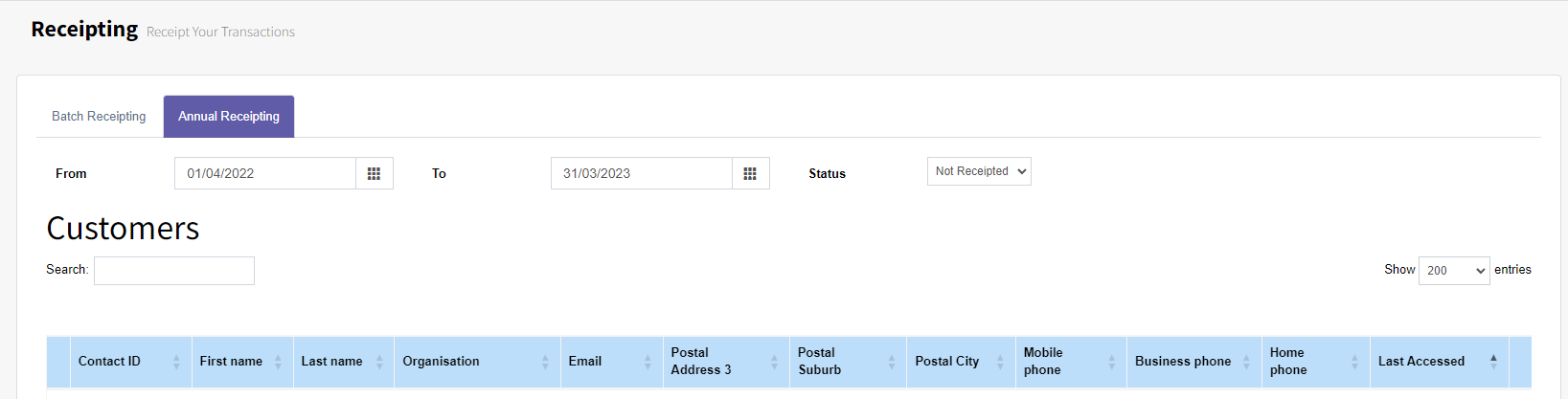Open the From date calendar picker icon
The image size is (1568, 399).
click(375, 173)
